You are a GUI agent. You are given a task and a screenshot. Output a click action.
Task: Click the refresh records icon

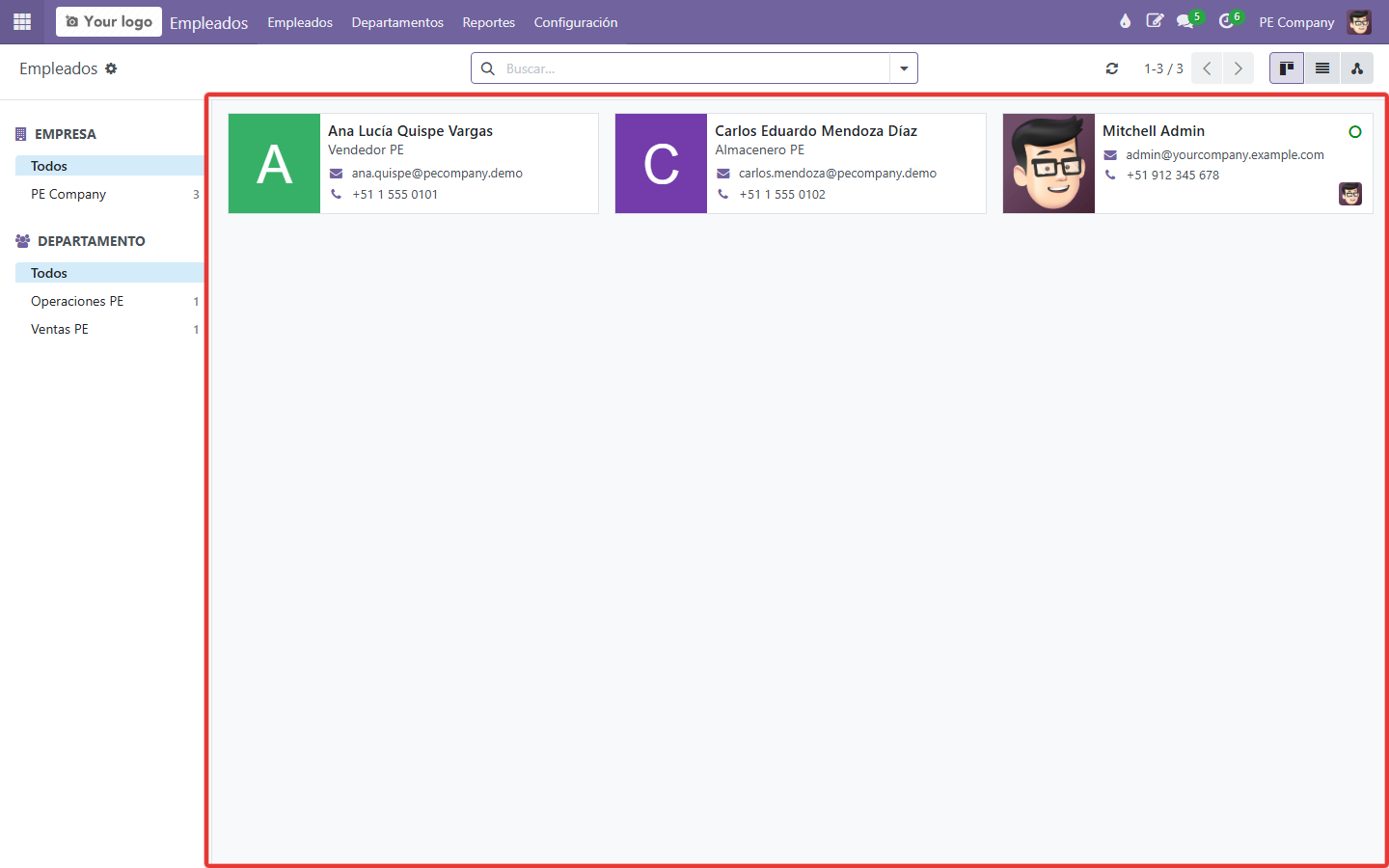click(1112, 68)
